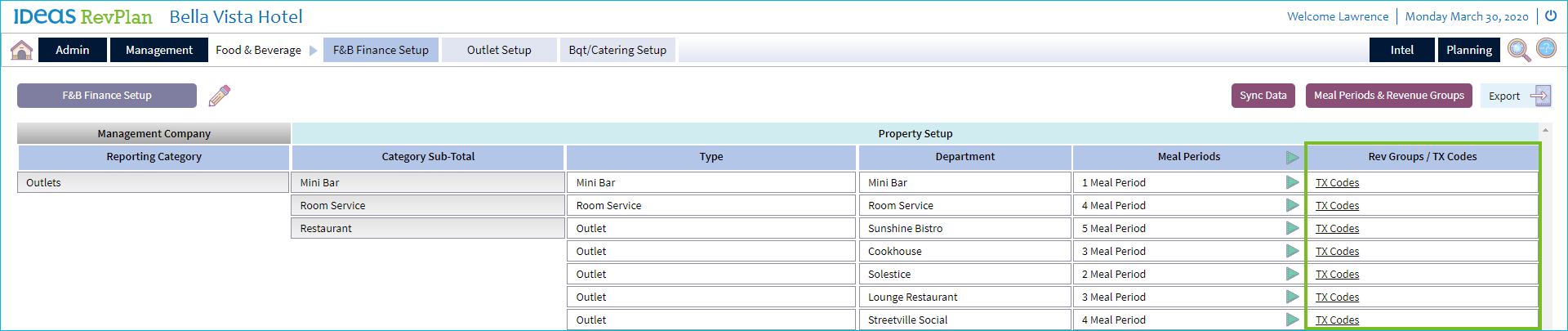Click the magnifying glass search icon
Viewport: 1568px width, 331px height.
coord(1518,50)
